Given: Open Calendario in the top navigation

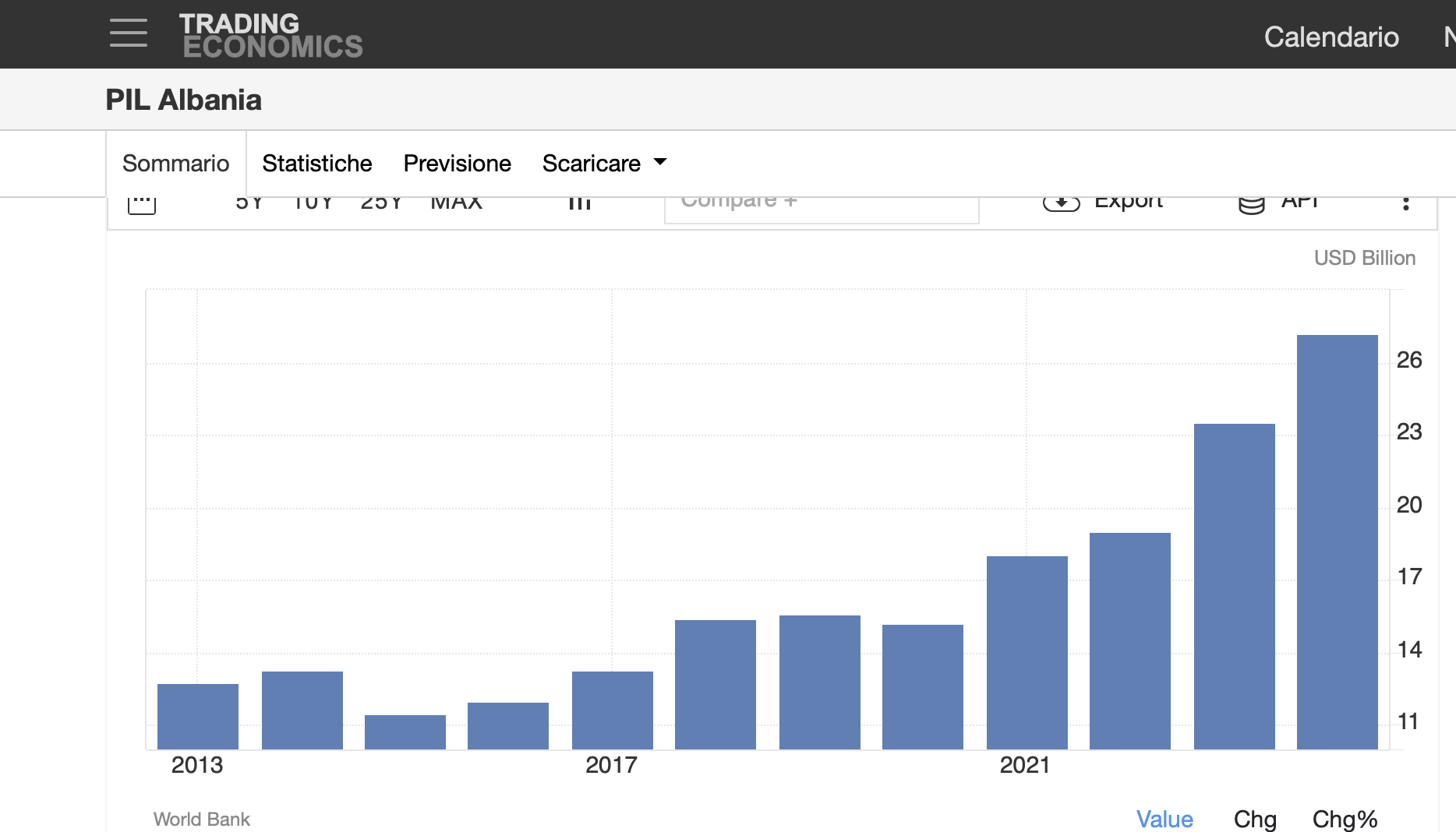Looking at the screenshot, I should (x=1331, y=37).
